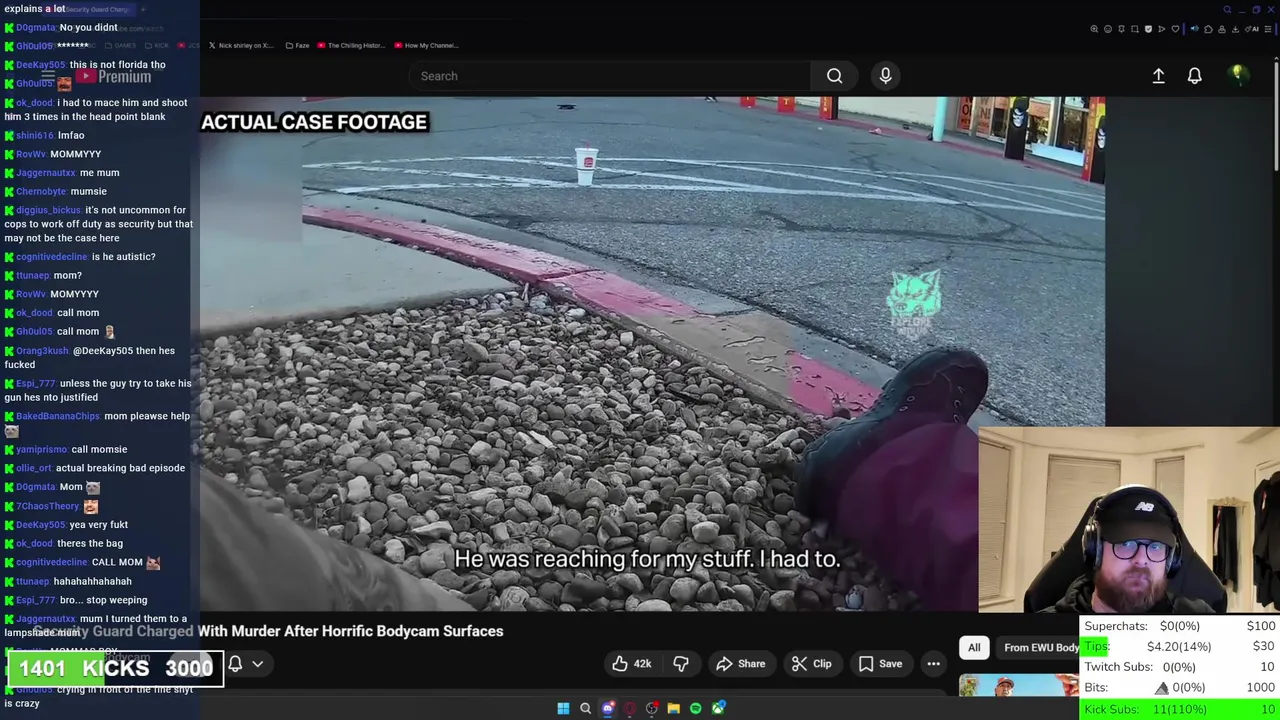
Task: Click the YouTube search input field
Action: pos(610,76)
